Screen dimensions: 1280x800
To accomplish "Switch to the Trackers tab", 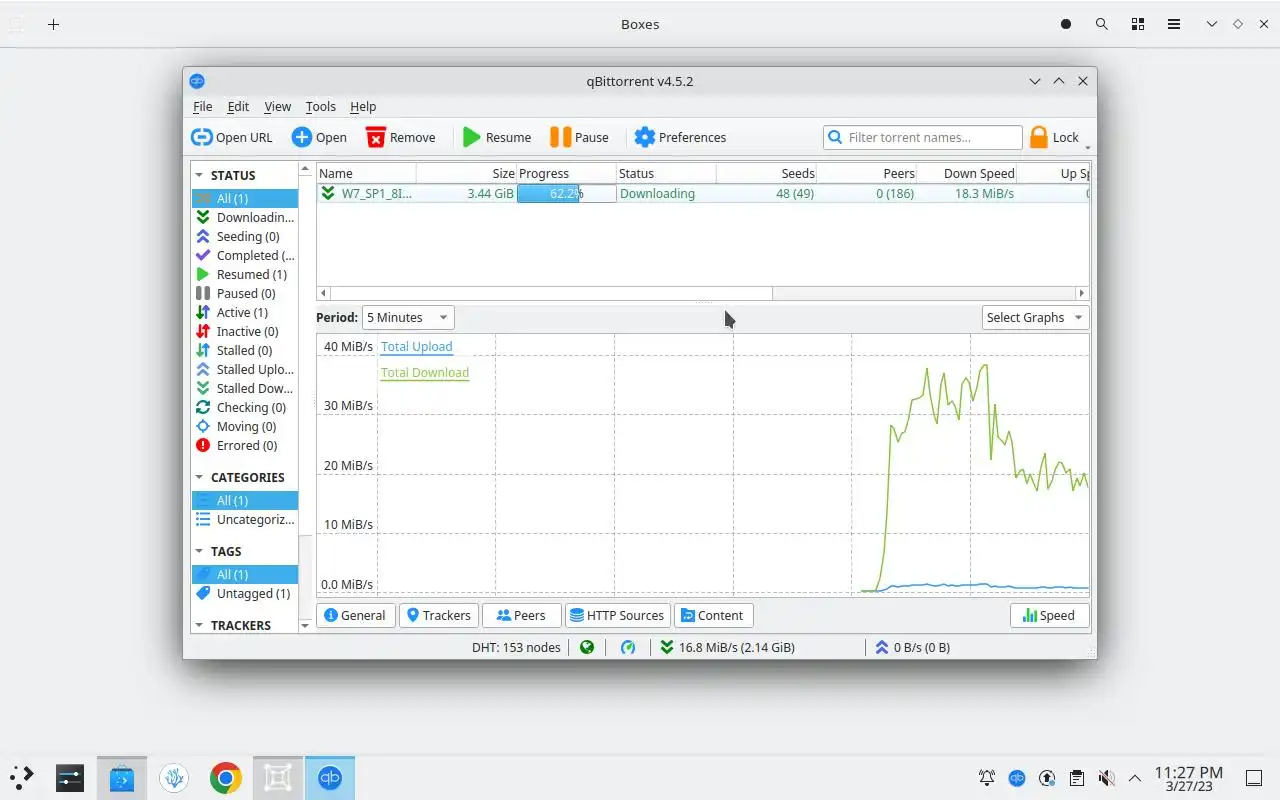I will tap(438, 615).
